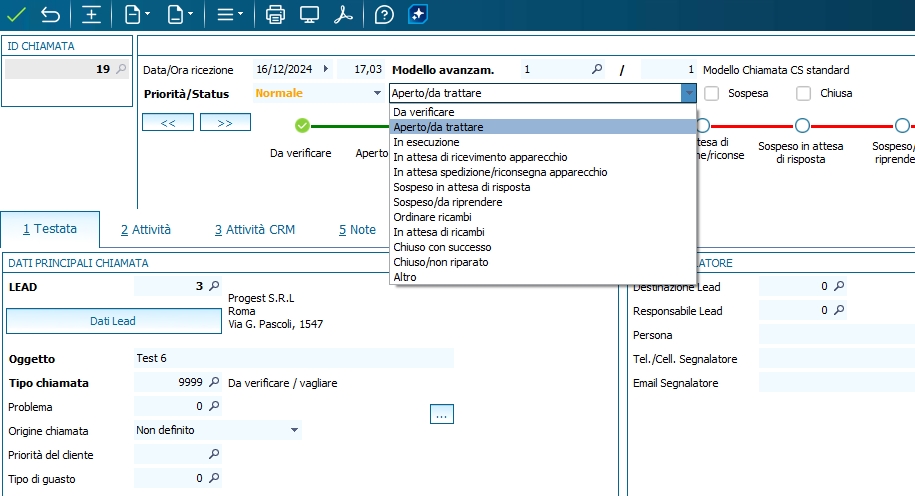
Task: Select 'Chiuso con successo' option
Action: 543,247
